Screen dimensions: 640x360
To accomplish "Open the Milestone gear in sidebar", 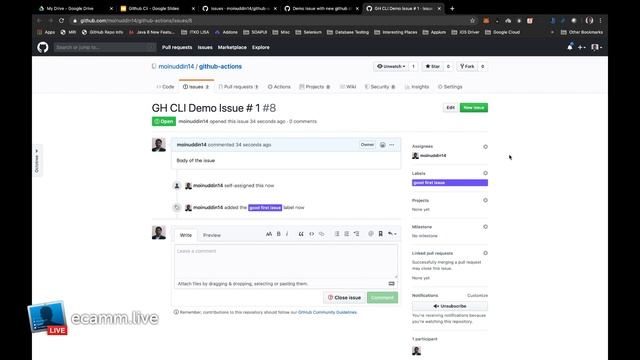I will pyautogui.click(x=485, y=227).
